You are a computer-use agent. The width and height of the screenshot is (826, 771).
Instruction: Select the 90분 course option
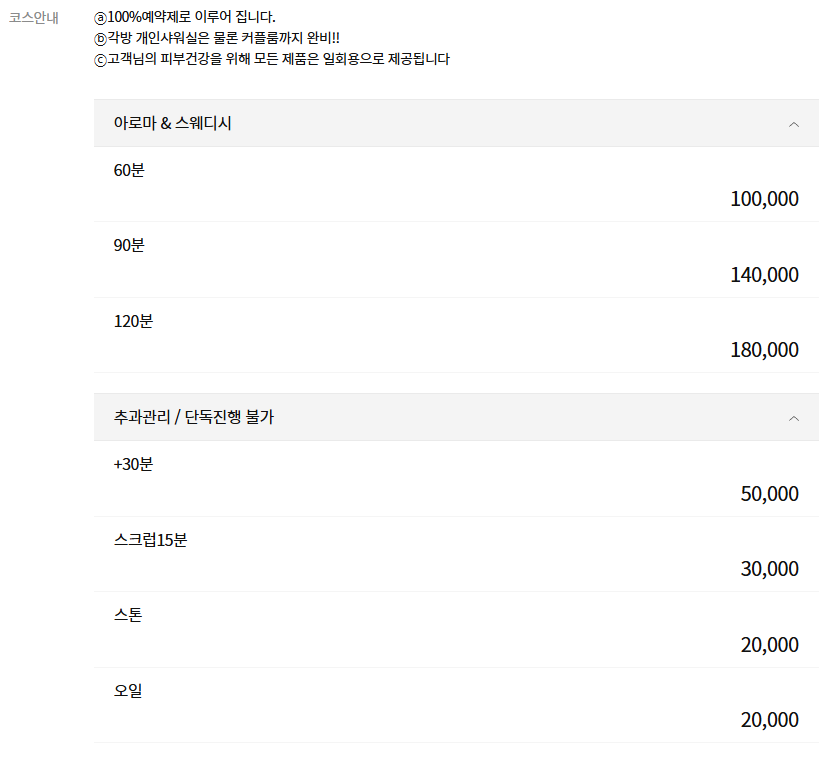coord(129,245)
